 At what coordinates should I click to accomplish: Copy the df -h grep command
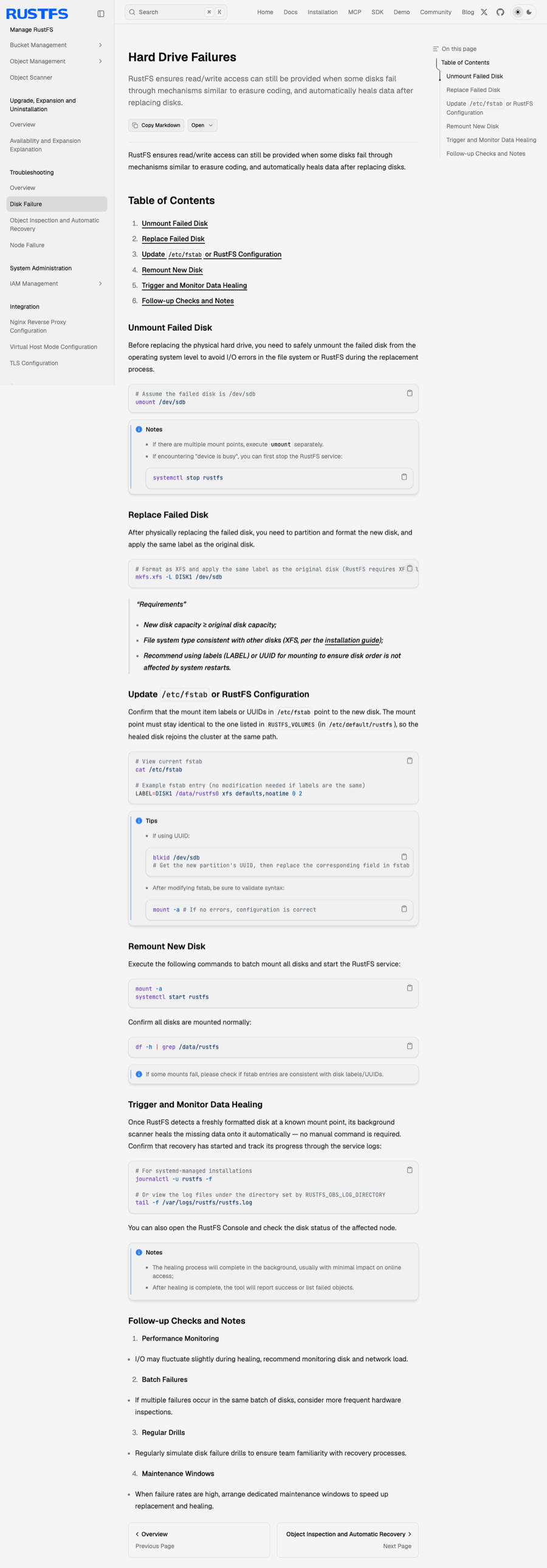tap(410, 1046)
